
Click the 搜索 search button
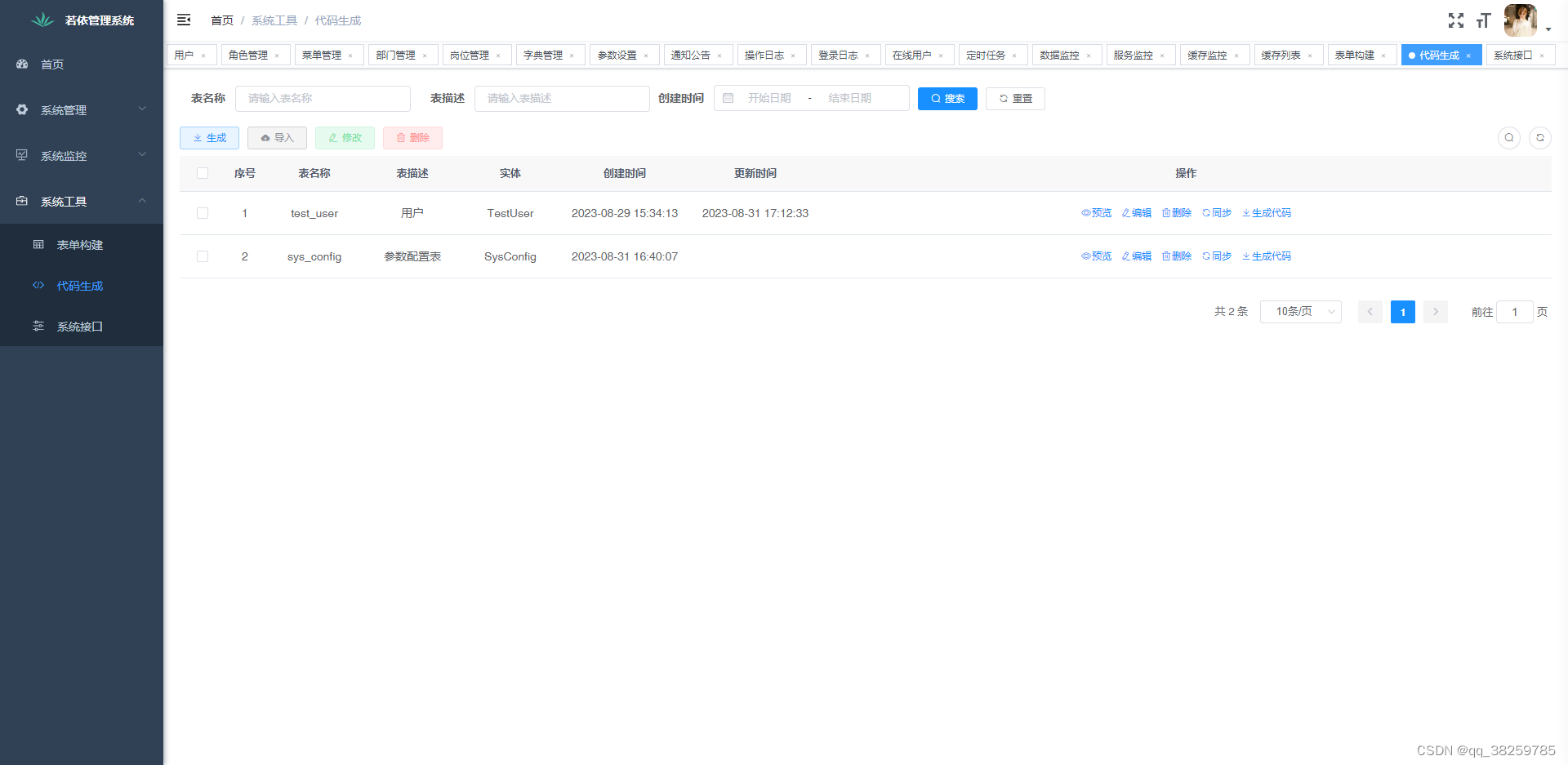947,98
